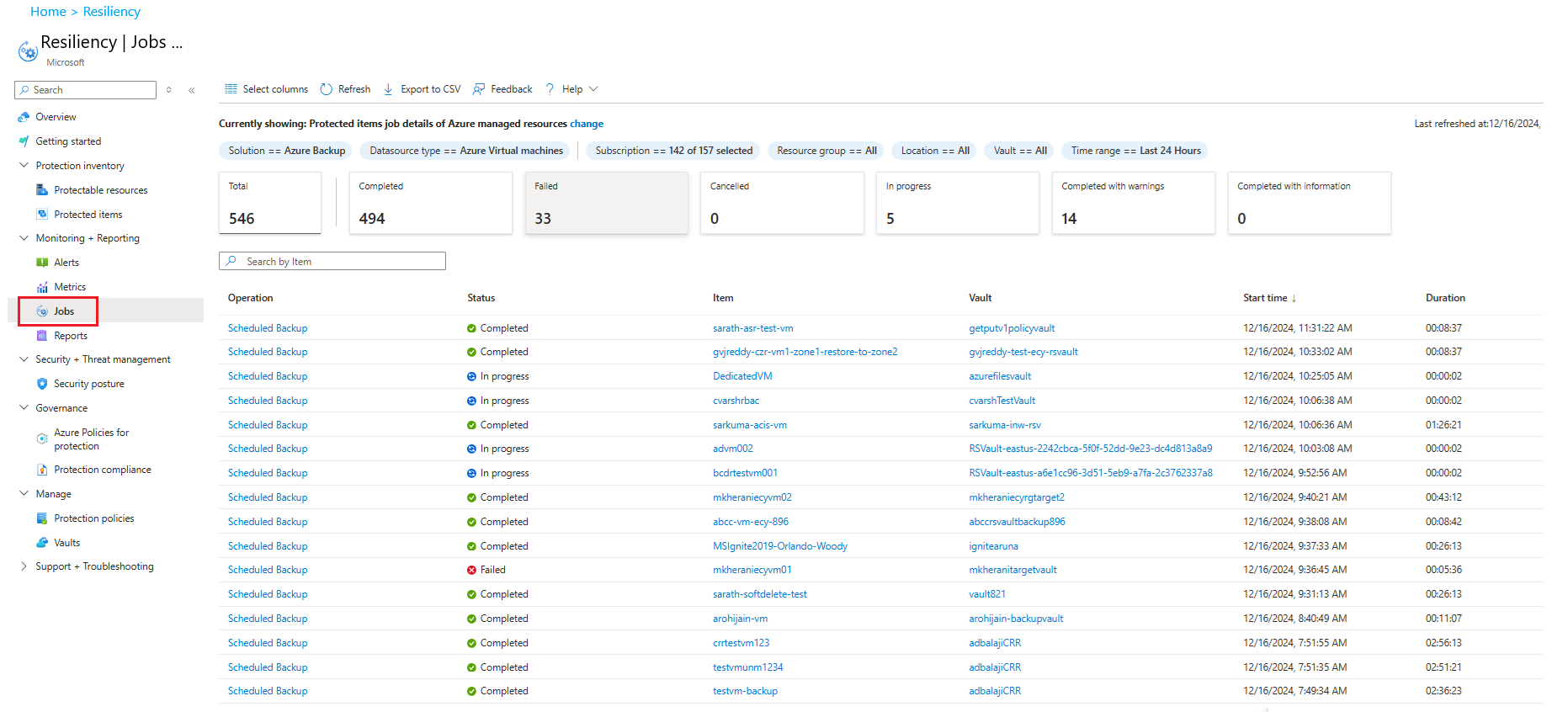Open the Vault == All filter
This screenshot has width=1568, height=712.
coord(1020,151)
